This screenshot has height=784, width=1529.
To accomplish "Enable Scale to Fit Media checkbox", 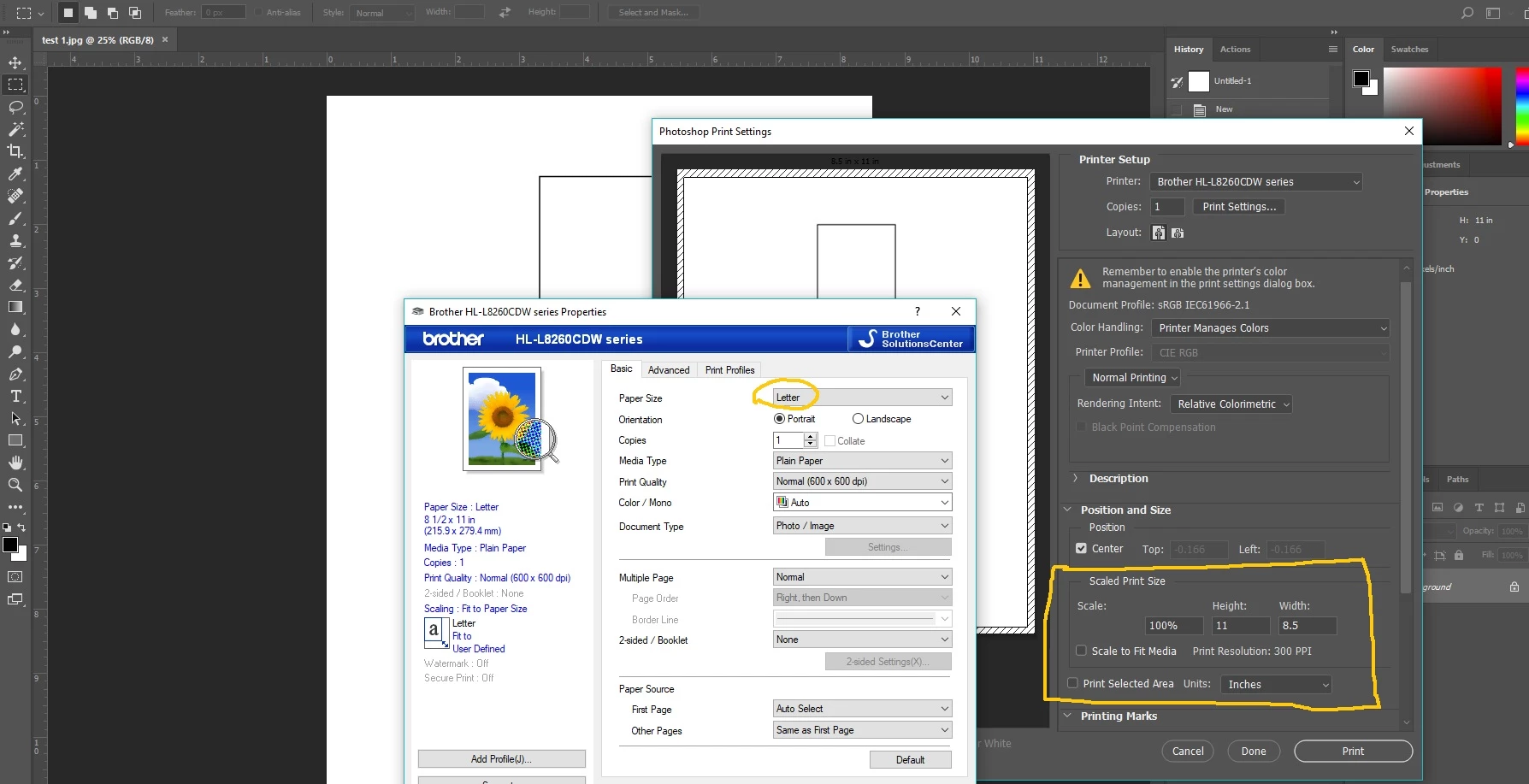I will 1081,651.
